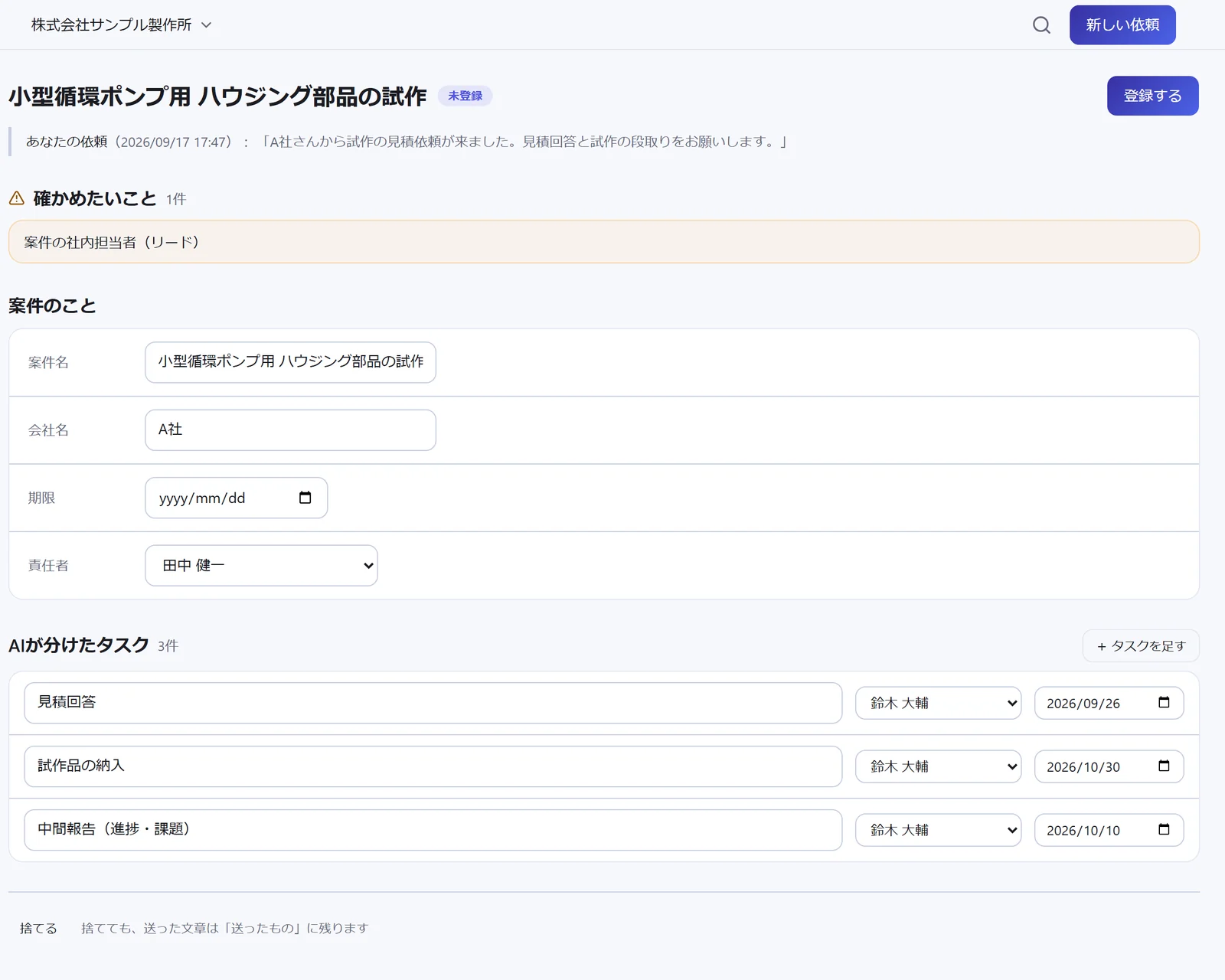Click the 2026/10/10 due date field
The width and height of the screenshot is (1225, 980).
coord(1109,830)
